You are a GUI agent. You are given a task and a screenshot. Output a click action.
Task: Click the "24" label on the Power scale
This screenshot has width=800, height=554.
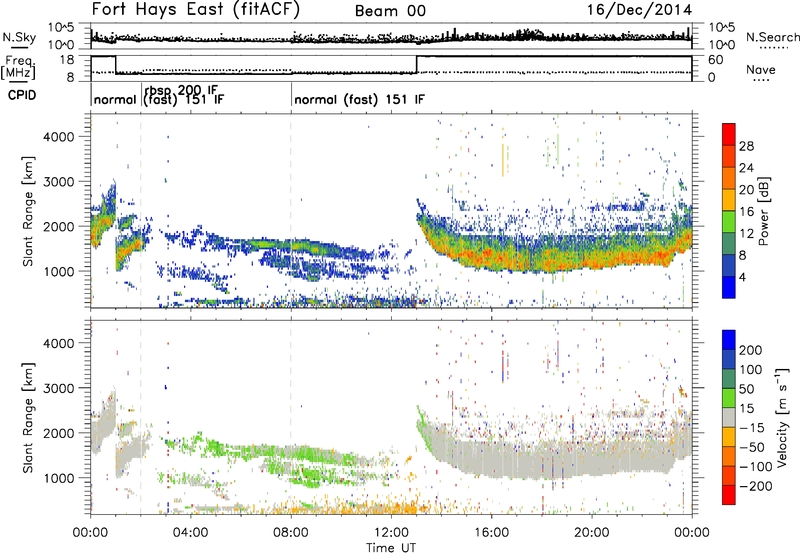tap(746, 168)
